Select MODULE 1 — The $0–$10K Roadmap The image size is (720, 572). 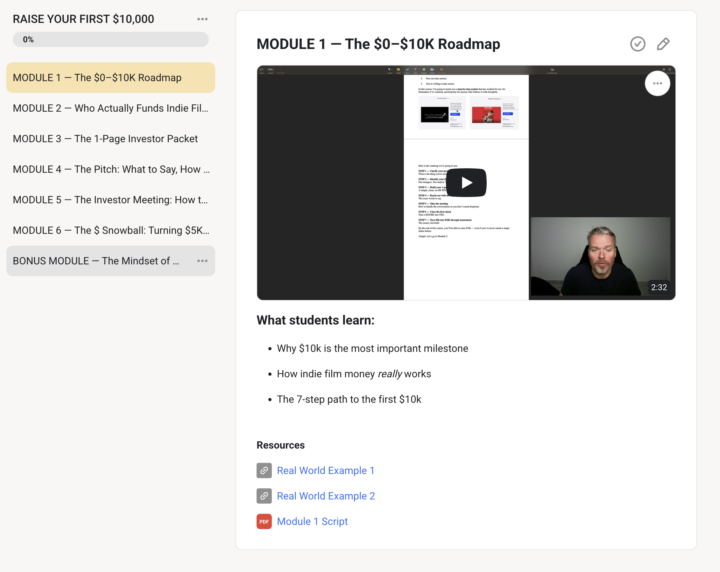[x=110, y=78]
